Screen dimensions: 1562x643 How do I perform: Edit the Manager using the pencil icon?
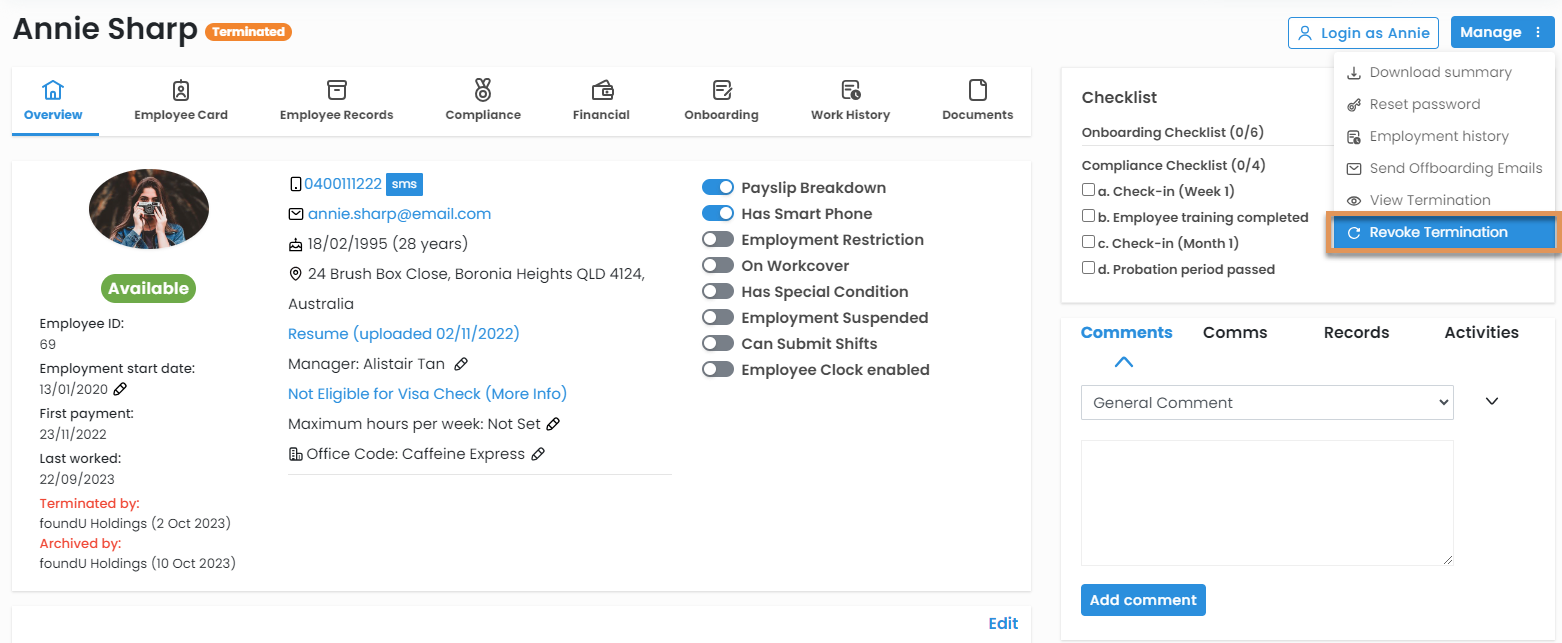[460, 364]
